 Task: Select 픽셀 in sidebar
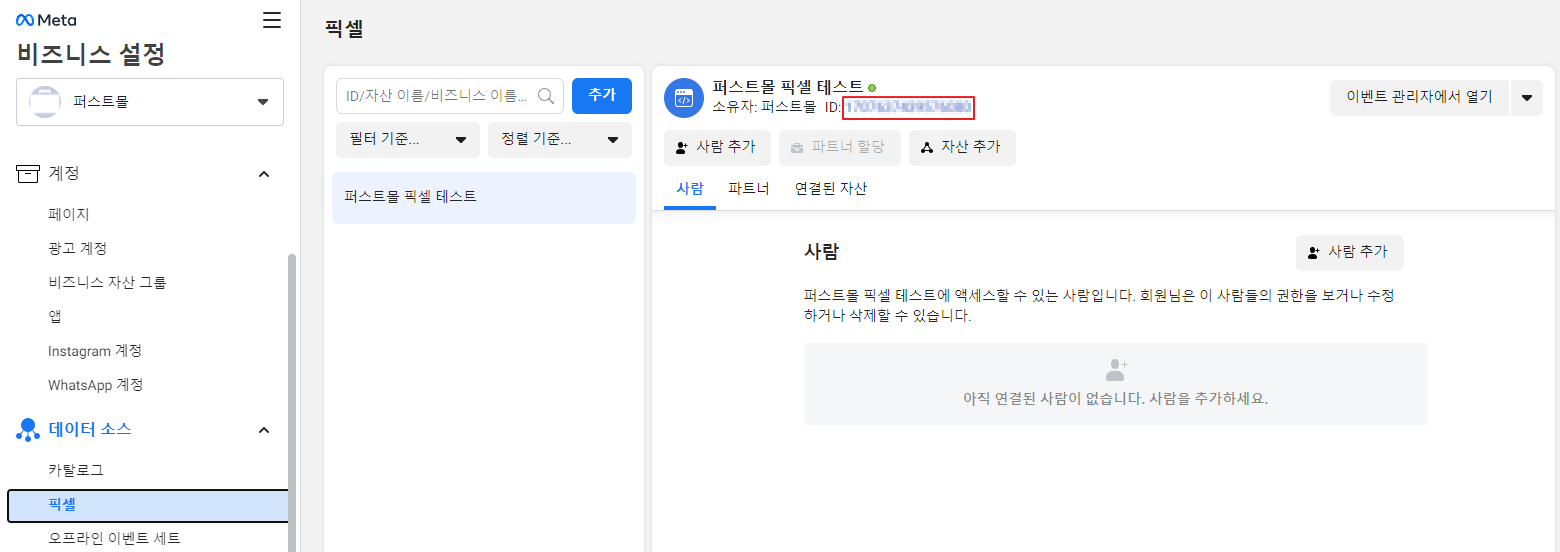coord(148,505)
